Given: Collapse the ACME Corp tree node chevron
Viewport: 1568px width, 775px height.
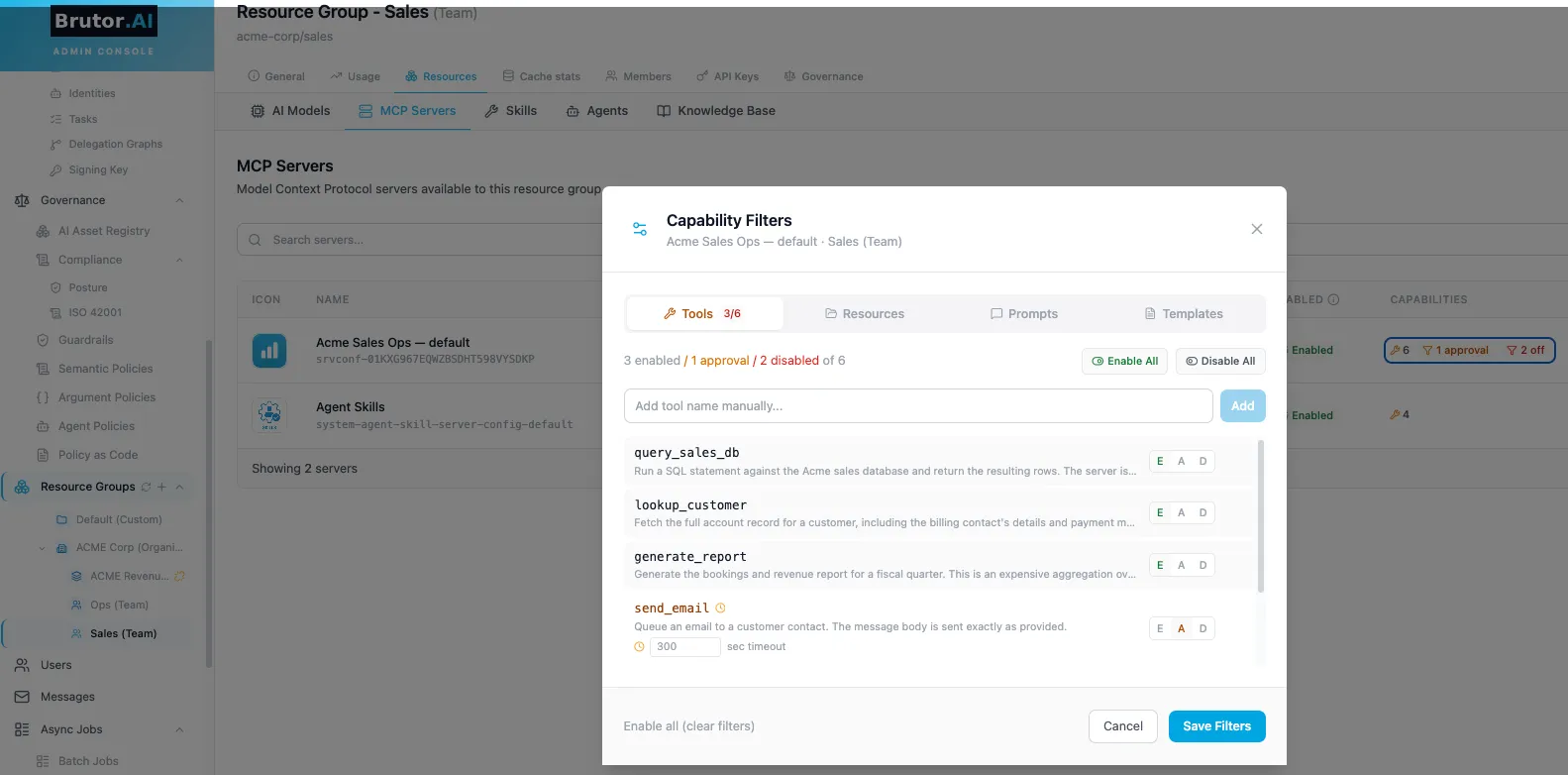Looking at the screenshot, I should 42,547.
